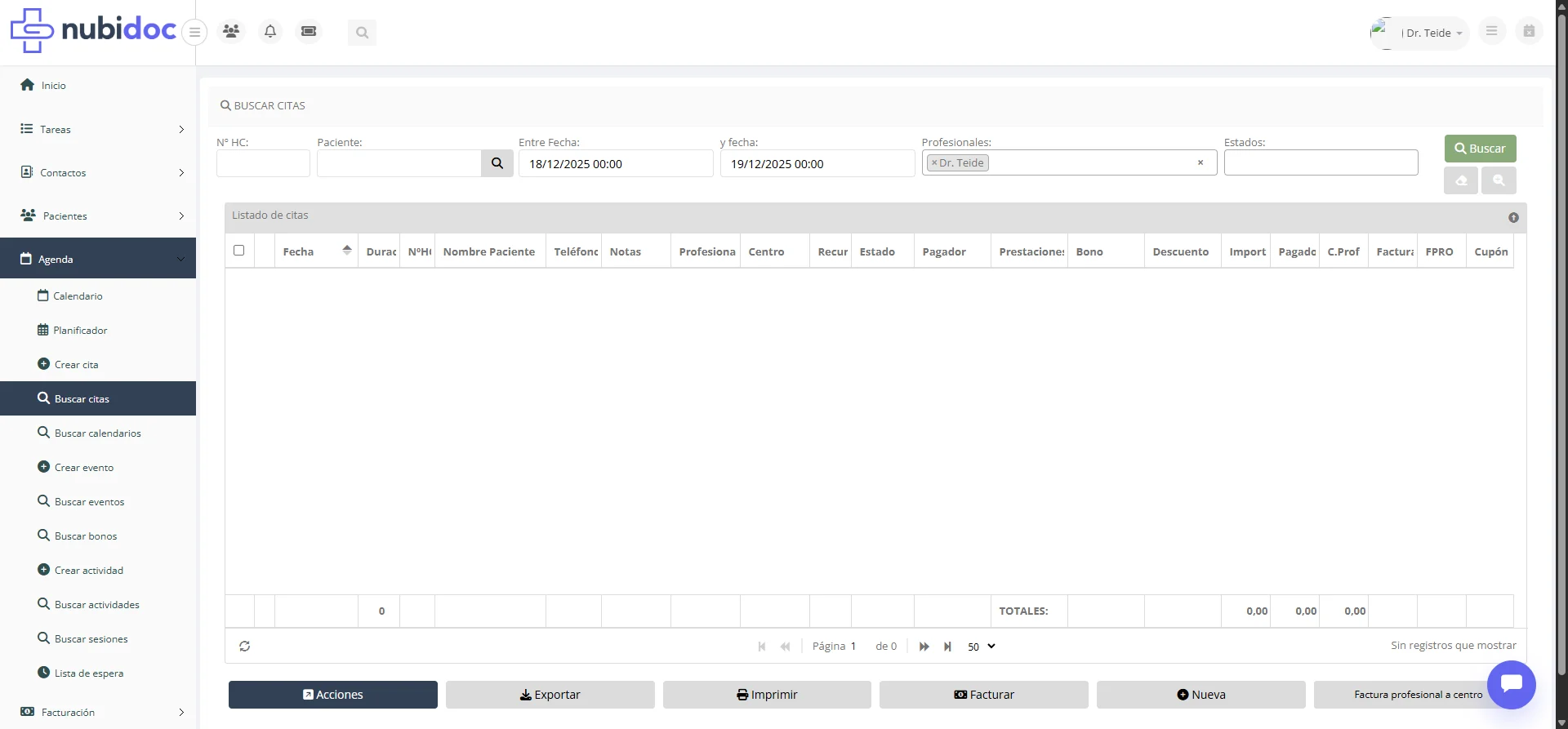Sort by Pagador column header
Screen dimensions: 1568x729
[951, 251]
